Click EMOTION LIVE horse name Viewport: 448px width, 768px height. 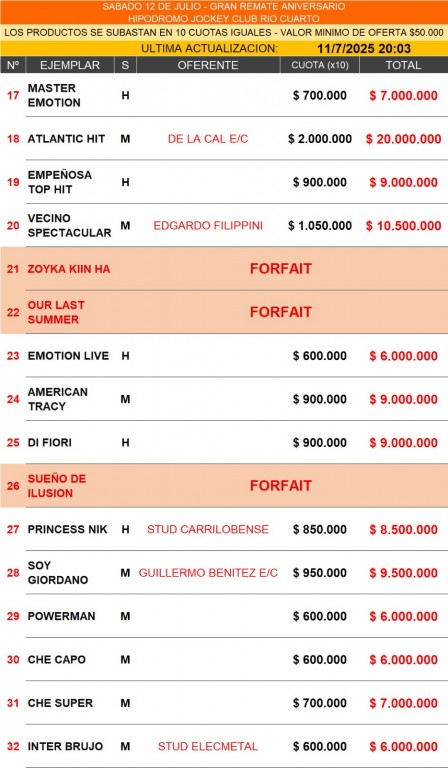click(68, 356)
